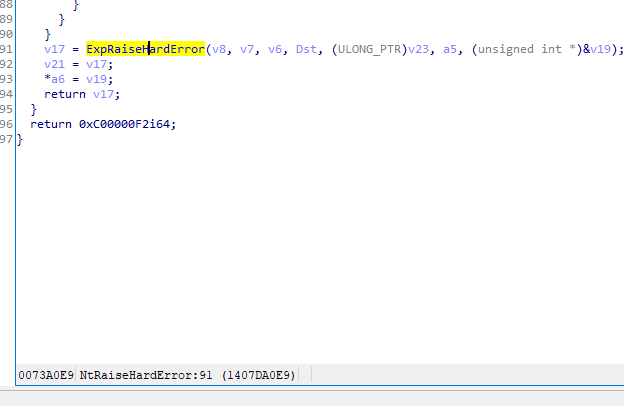Click the ULONG_PTR cast on line 91
The width and height of the screenshot is (624, 406).
[369, 49]
